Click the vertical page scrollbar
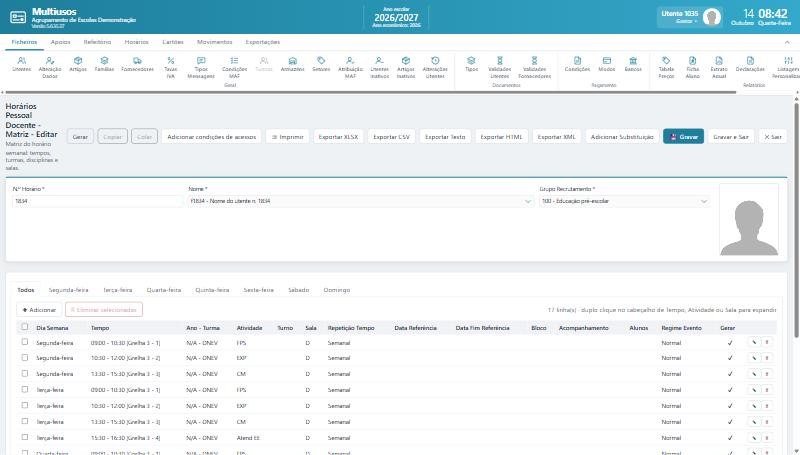The height and width of the screenshot is (455, 800). click(796, 219)
